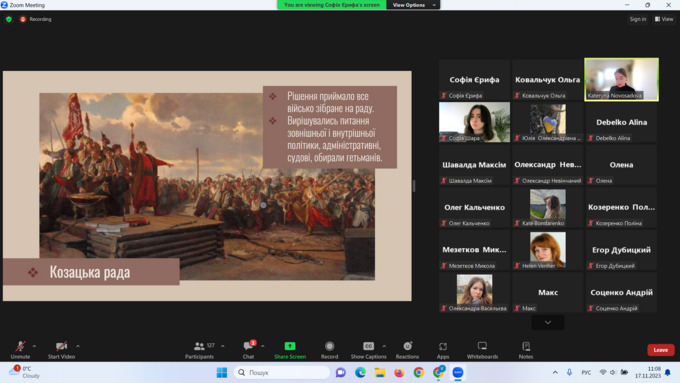Open the Apps icon in Zoom toolbar
Viewport: 680px width, 383px height.
coord(443,350)
